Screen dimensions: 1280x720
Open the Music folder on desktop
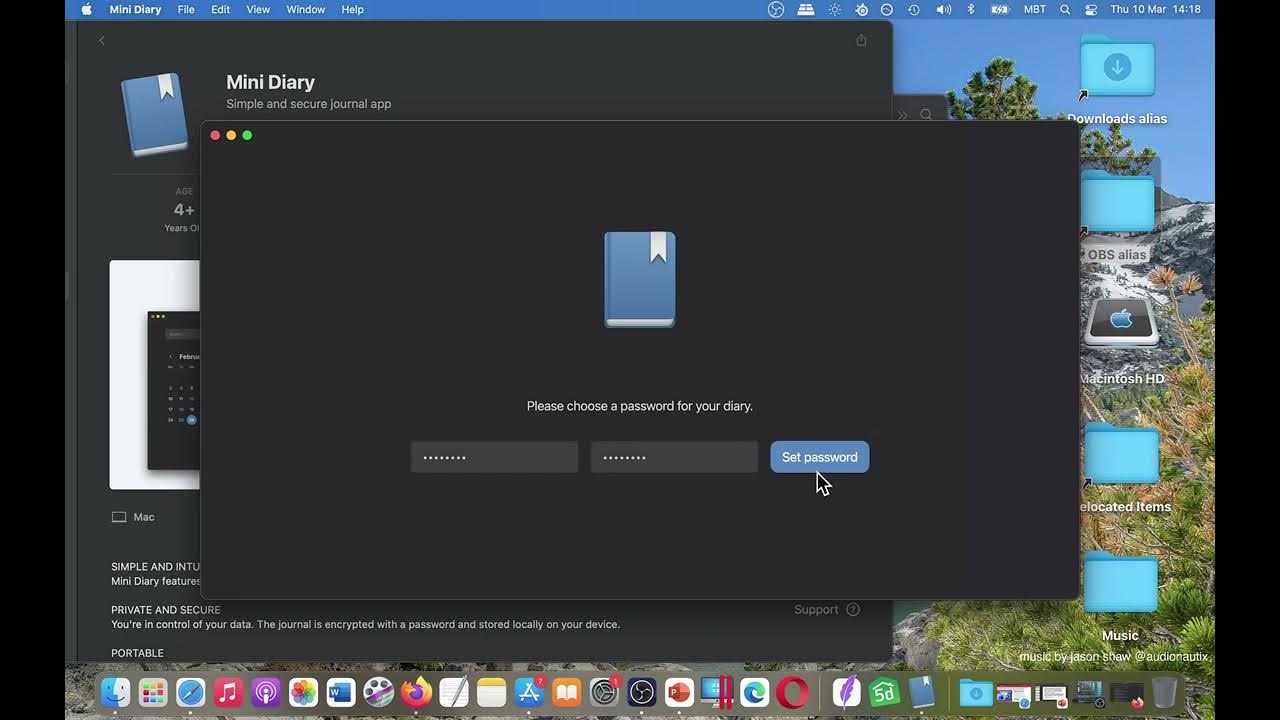1121,582
